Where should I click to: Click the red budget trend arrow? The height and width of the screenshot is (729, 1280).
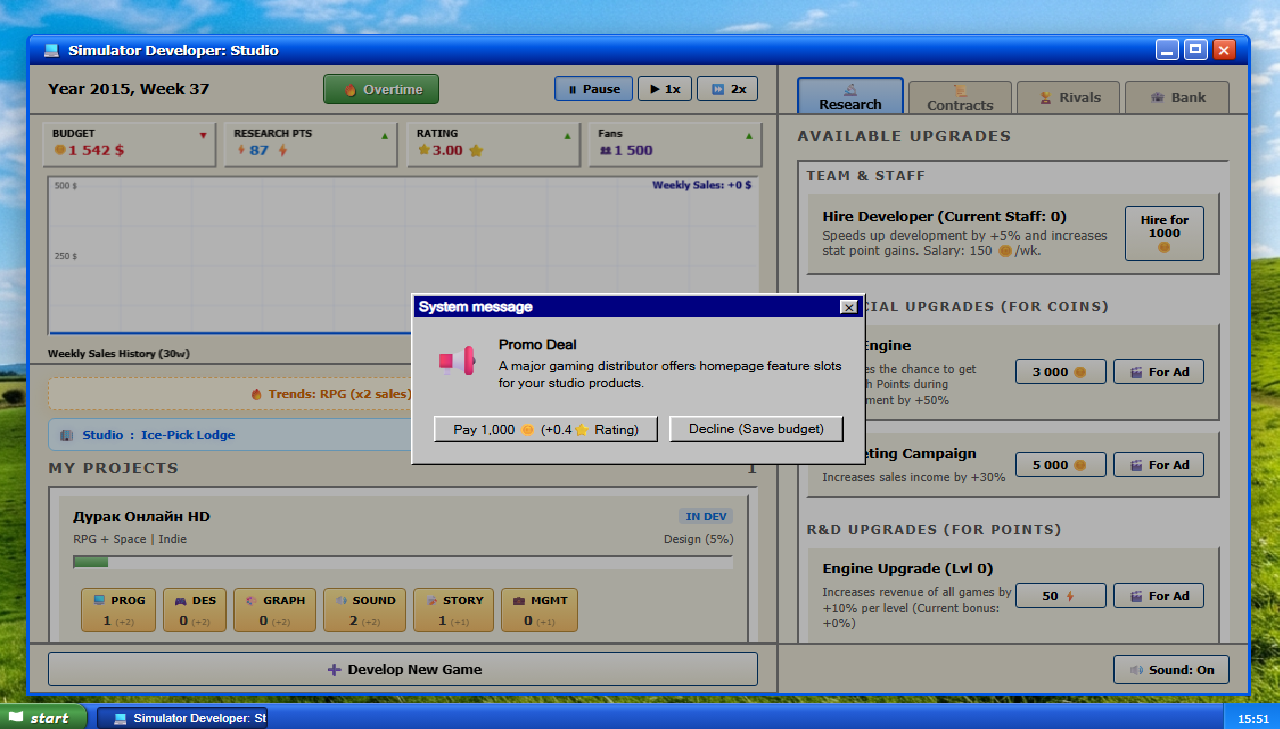pos(203,135)
